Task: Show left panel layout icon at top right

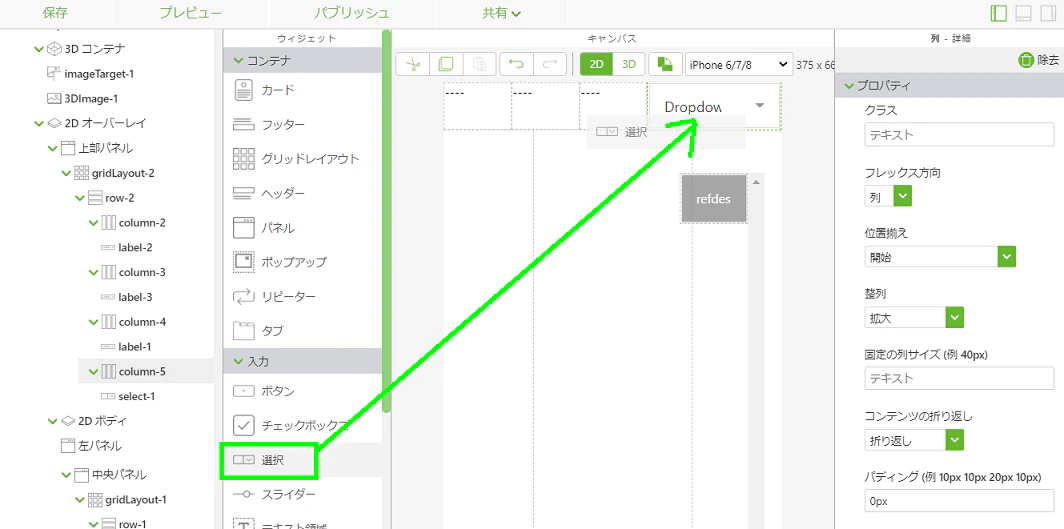Action: (x=998, y=14)
